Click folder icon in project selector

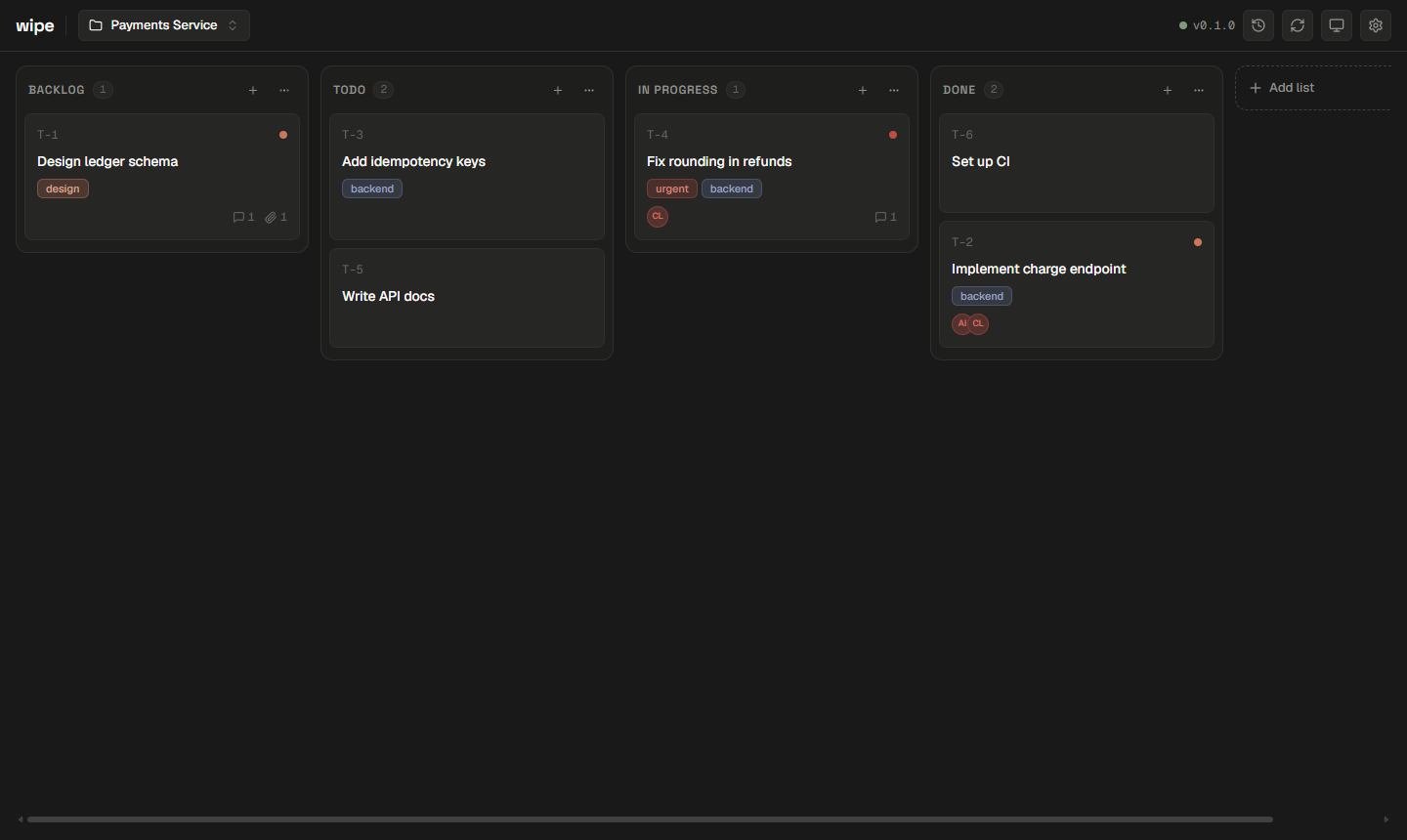96,25
